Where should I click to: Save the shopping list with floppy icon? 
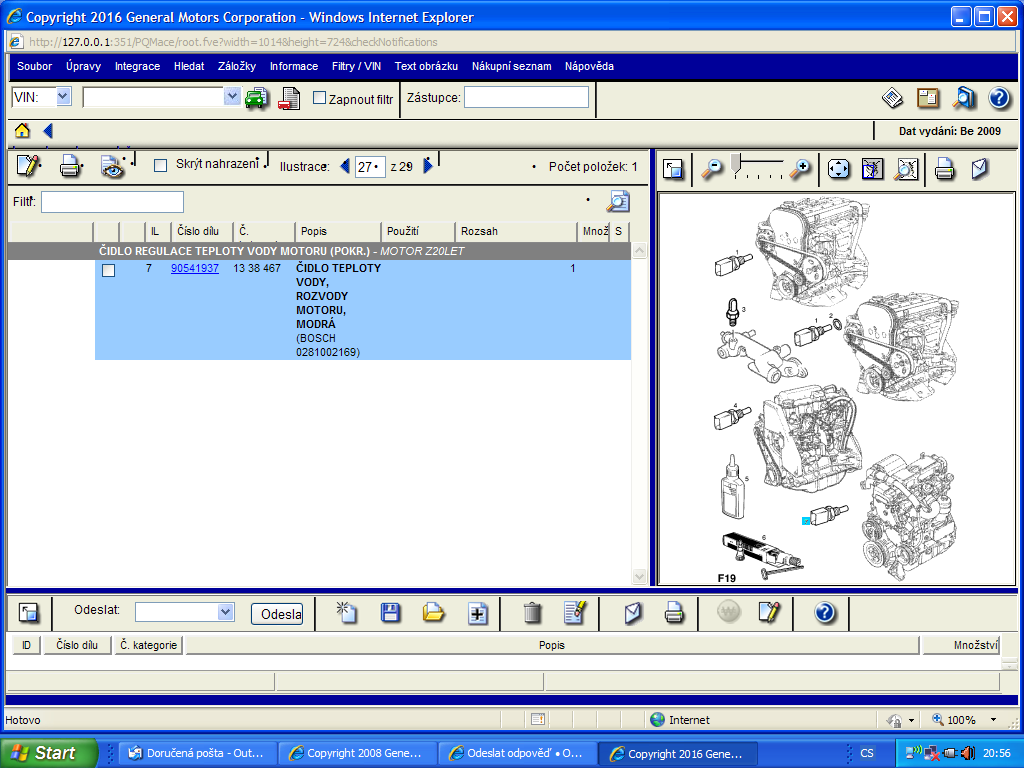tap(390, 613)
